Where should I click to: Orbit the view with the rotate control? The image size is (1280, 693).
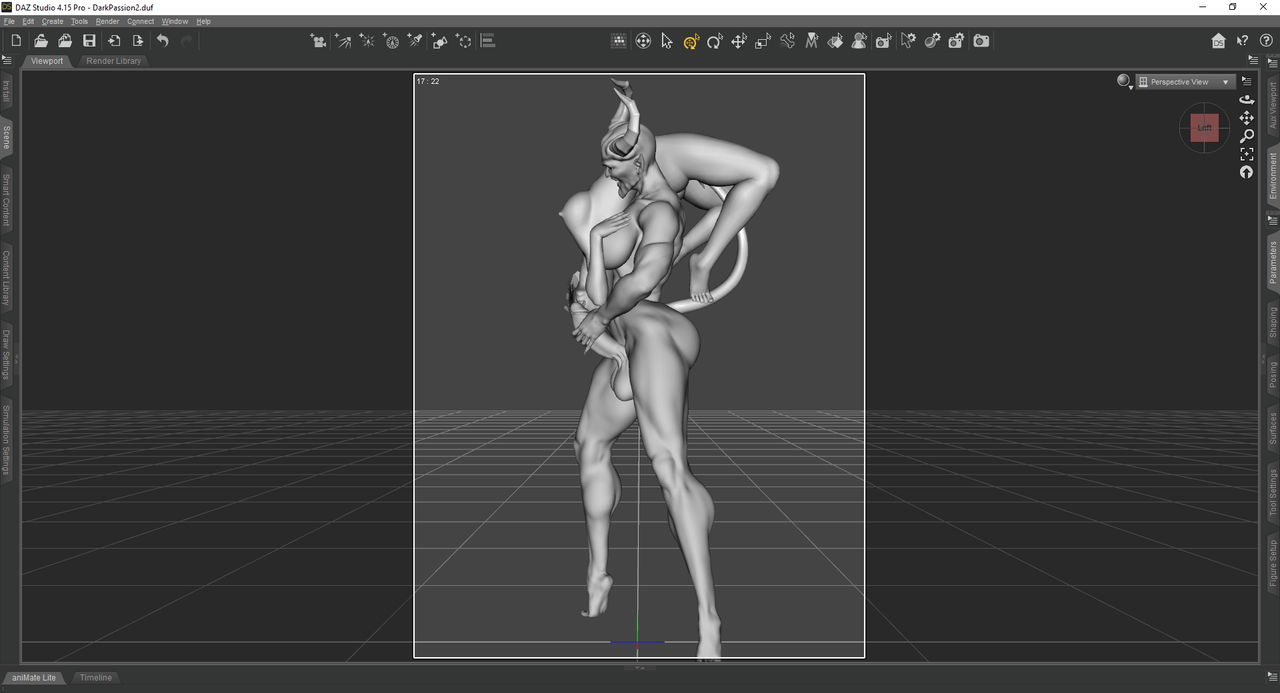[x=1246, y=99]
